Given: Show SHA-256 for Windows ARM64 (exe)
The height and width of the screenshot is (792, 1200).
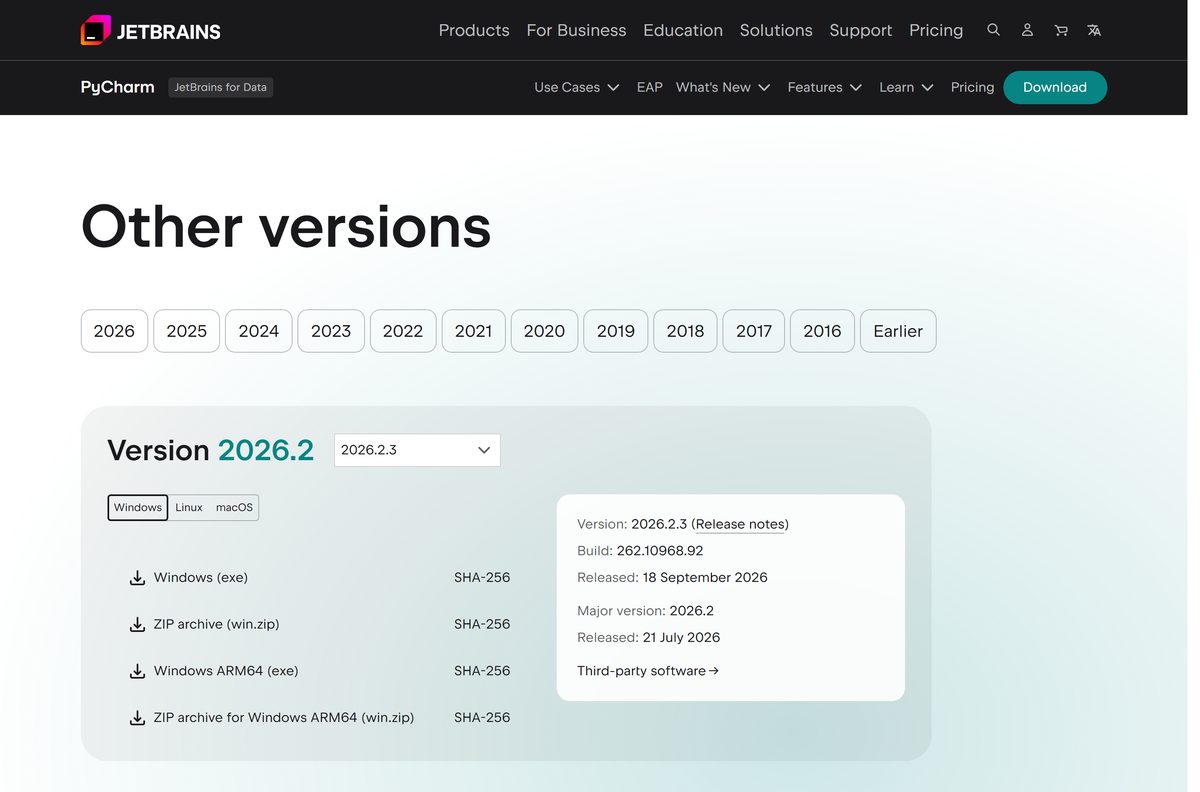Looking at the screenshot, I should click(482, 671).
